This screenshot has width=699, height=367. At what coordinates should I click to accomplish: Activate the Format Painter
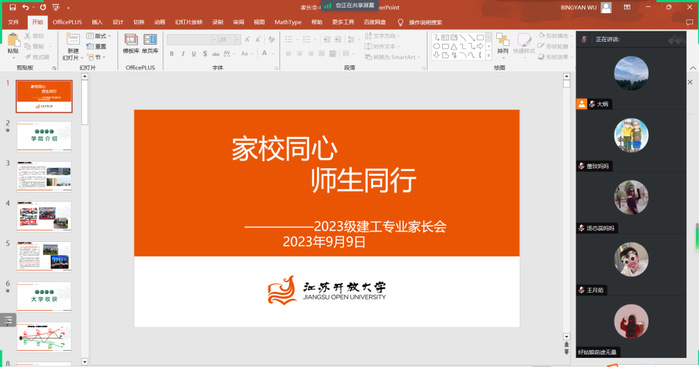pyautogui.click(x=37, y=57)
